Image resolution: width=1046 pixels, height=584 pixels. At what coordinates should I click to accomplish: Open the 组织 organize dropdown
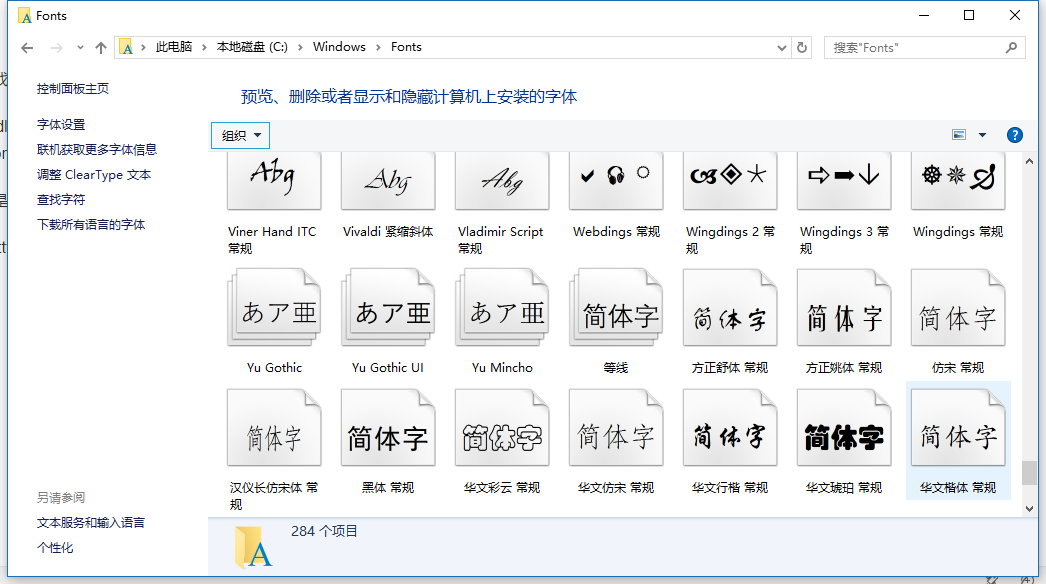click(240, 135)
